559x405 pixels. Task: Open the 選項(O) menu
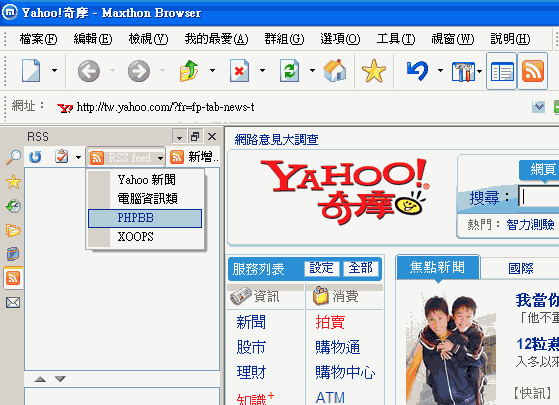pos(340,39)
